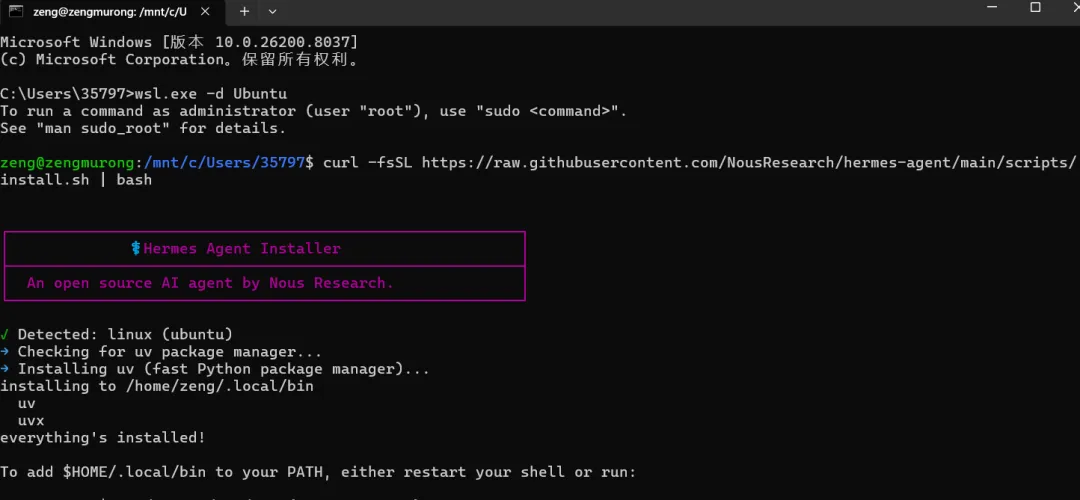
Task: Maximize the terminal window
Action: coord(1035,8)
